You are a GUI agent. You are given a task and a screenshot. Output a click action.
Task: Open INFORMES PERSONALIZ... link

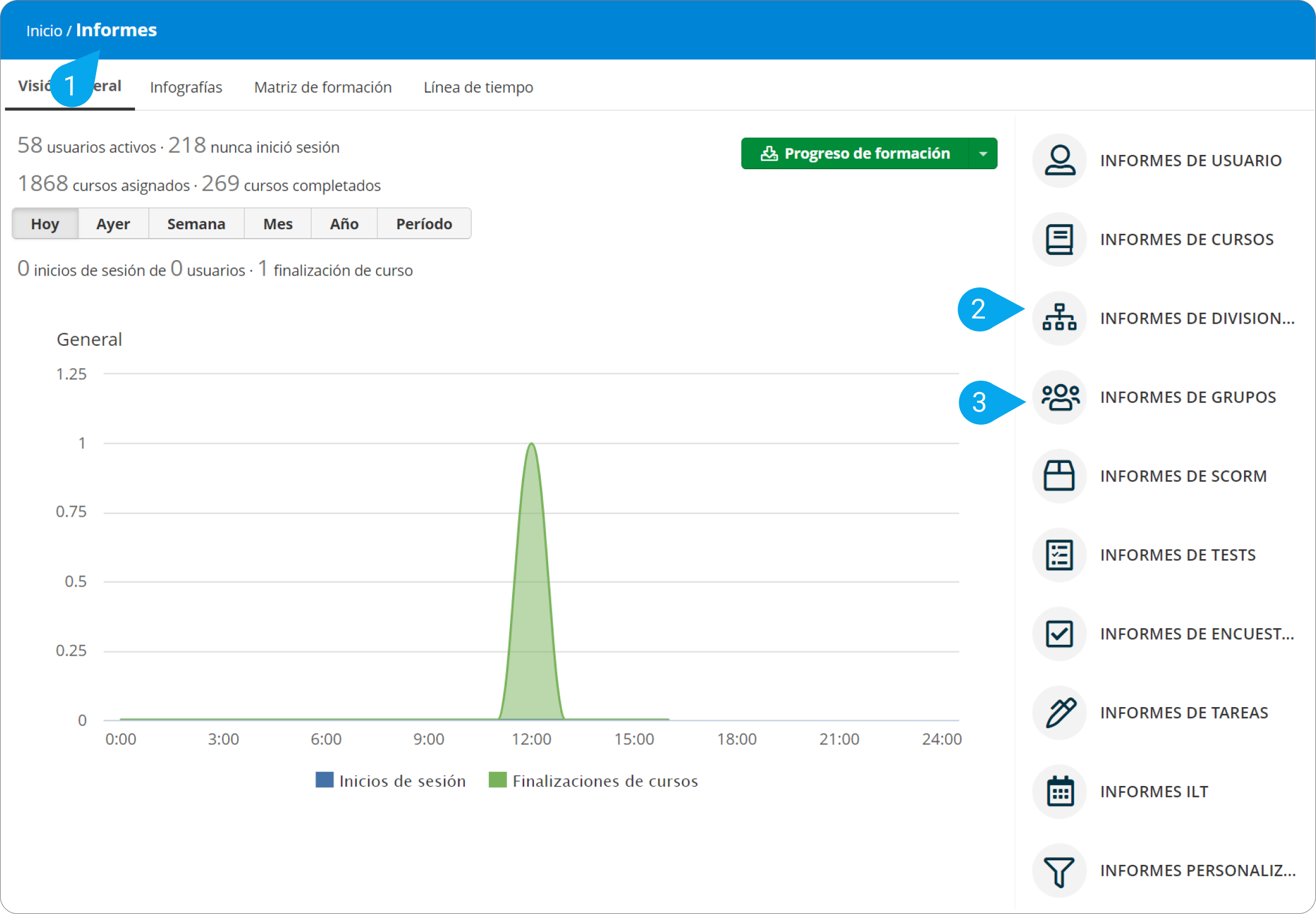[x=1198, y=871]
